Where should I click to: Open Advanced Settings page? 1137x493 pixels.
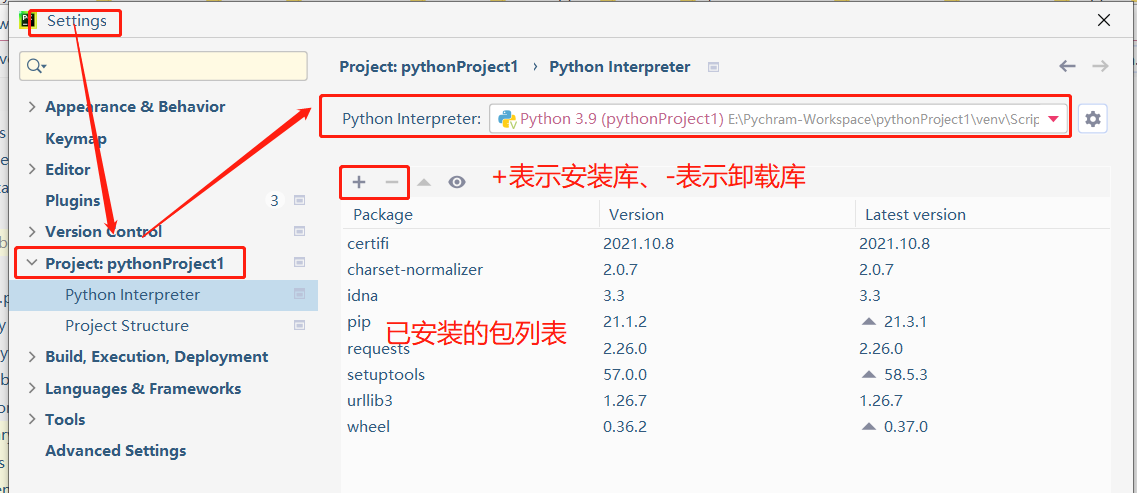coord(115,451)
